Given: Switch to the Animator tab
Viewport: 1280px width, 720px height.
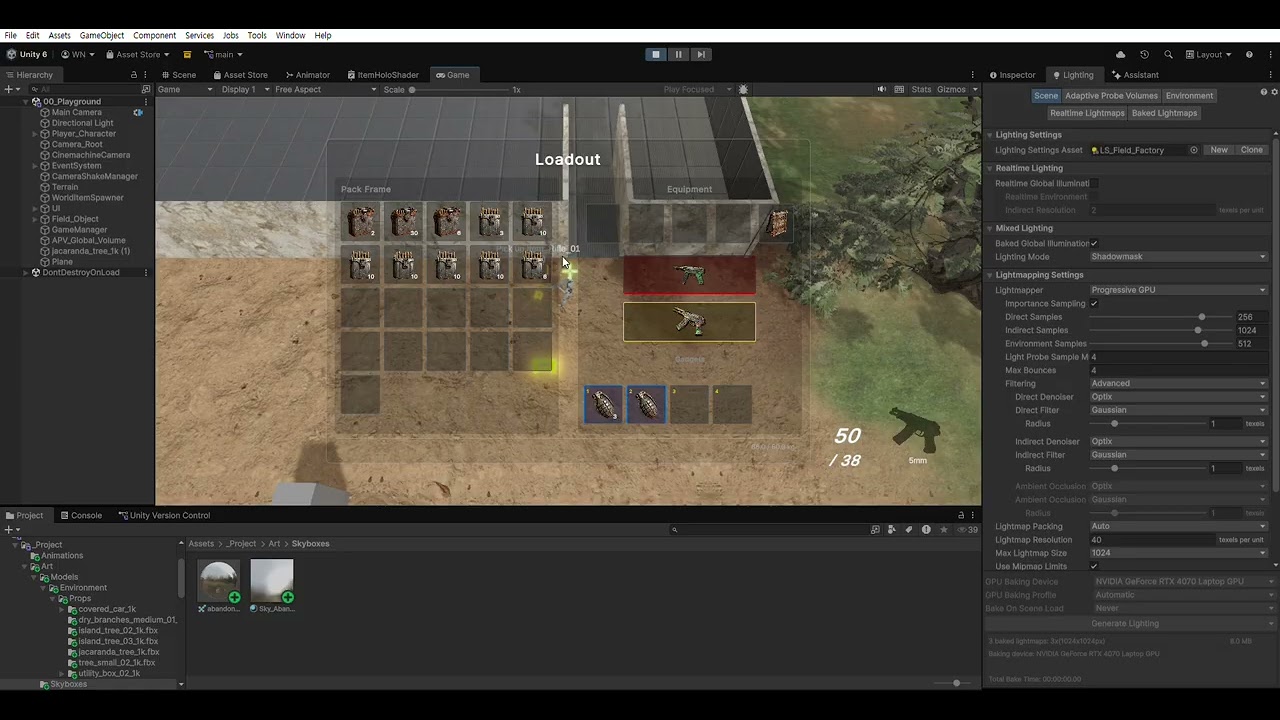Looking at the screenshot, I should [x=307, y=75].
